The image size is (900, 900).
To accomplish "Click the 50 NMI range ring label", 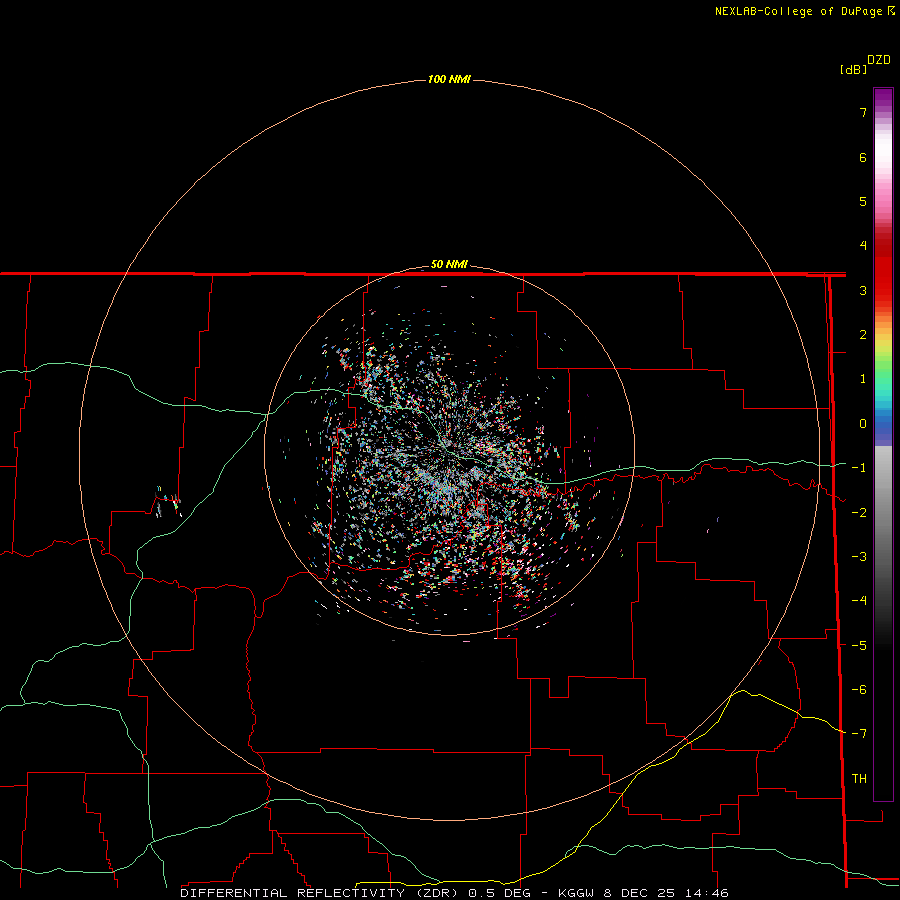I will [449, 264].
